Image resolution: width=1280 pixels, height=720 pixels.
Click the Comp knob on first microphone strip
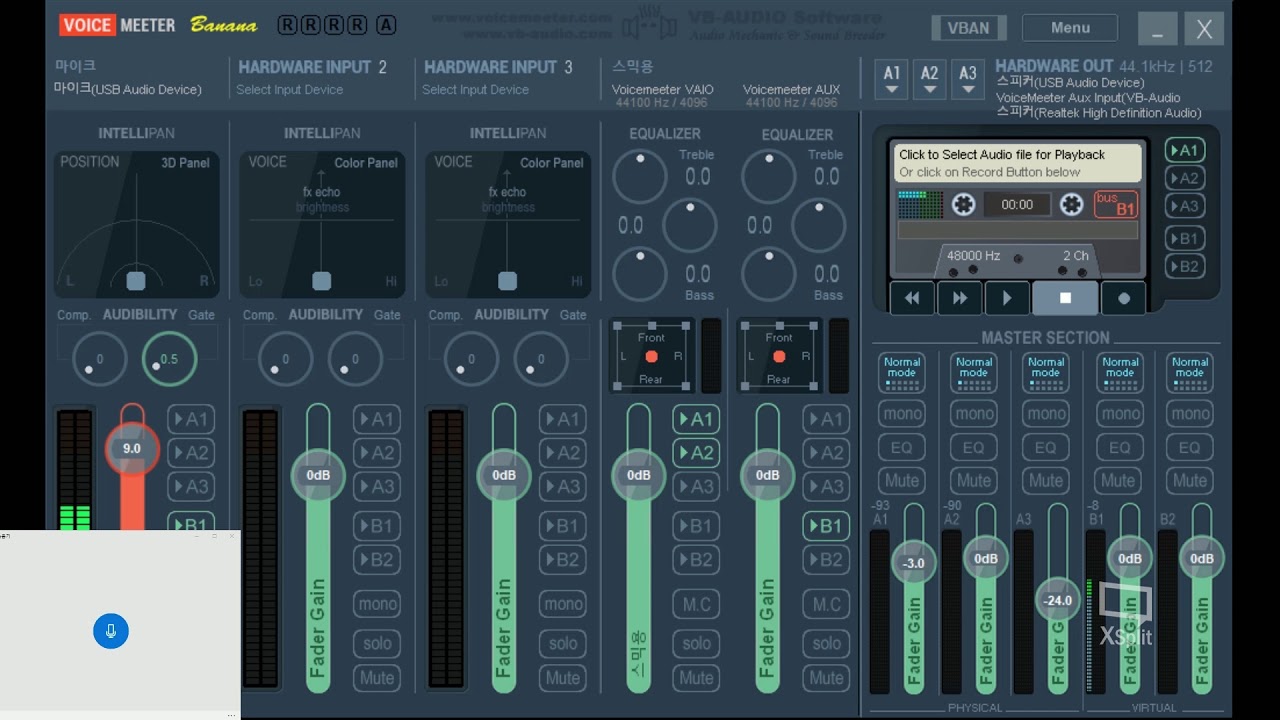coord(99,359)
